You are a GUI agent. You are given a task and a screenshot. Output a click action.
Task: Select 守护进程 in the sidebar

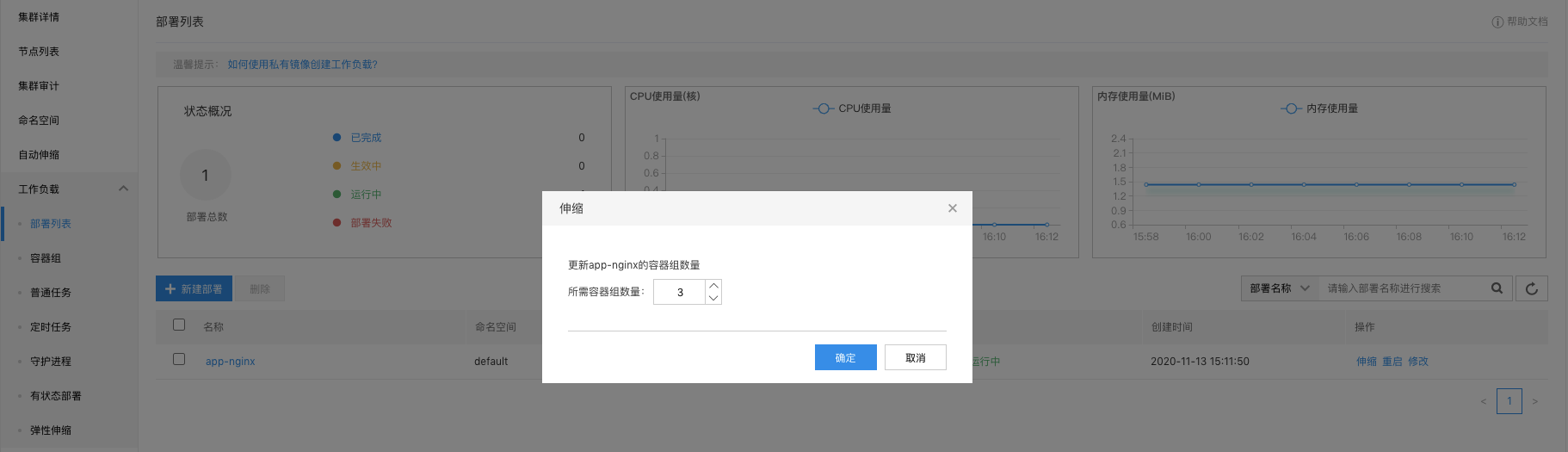tap(51, 362)
